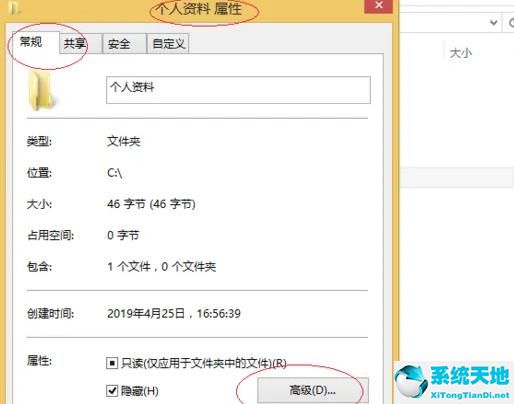This screenshot has height=404, width=514.
Task: Select the location value C:\
Action: click(x=115, y=173)
